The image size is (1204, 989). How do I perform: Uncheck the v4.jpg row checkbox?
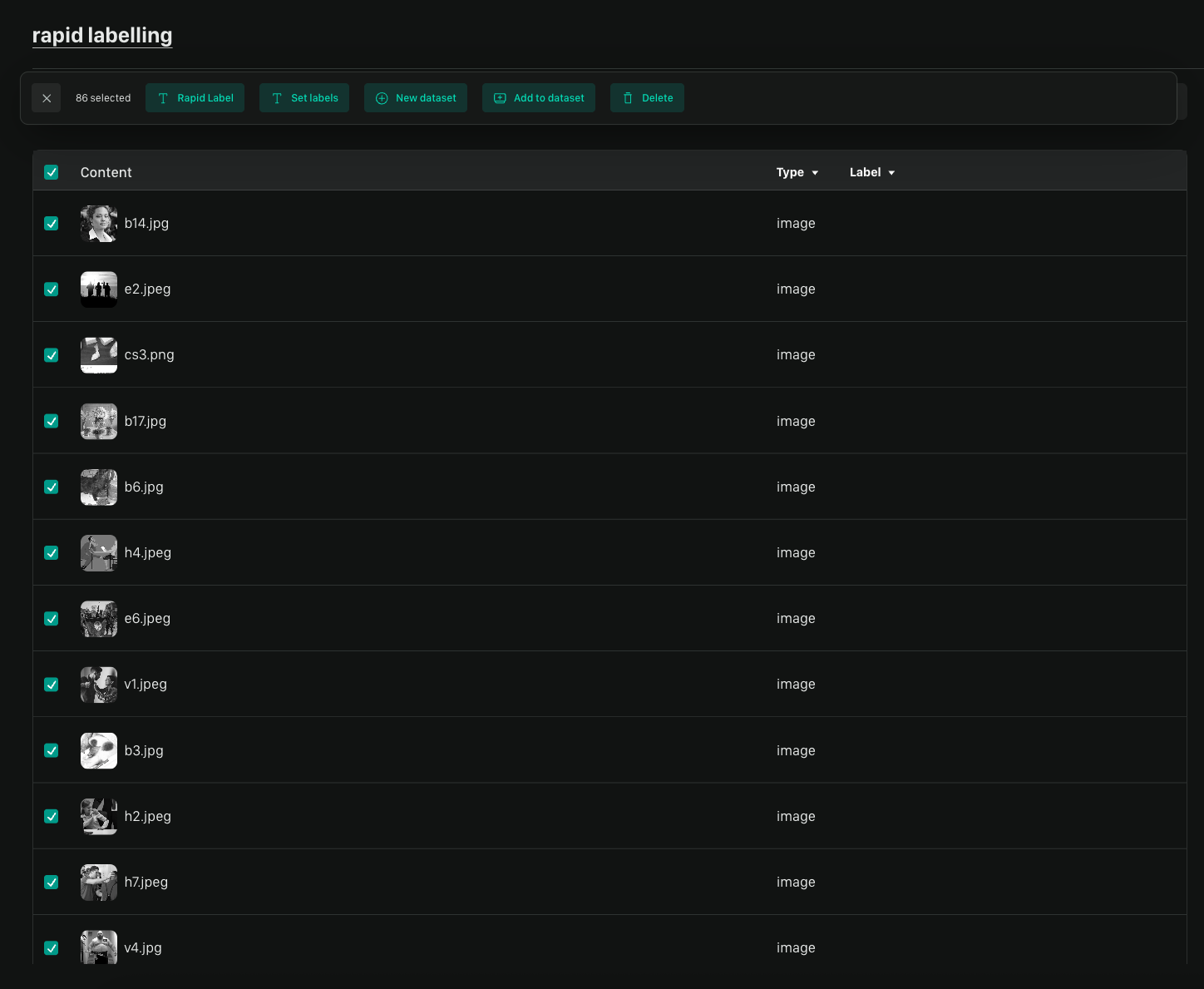coord(52,948)
